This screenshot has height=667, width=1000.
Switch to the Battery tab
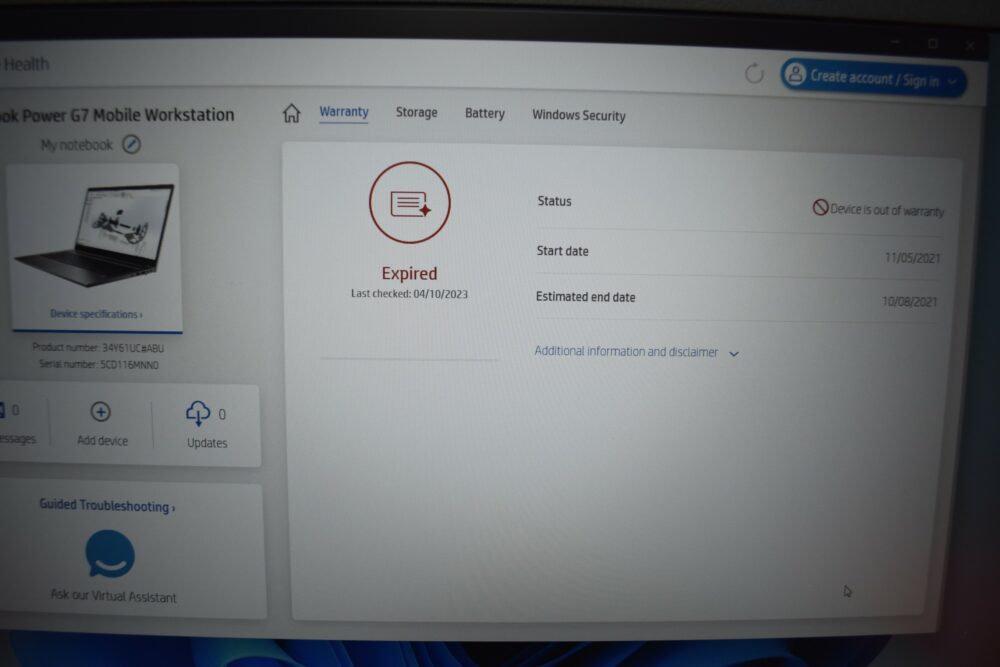tap(485, 114)
